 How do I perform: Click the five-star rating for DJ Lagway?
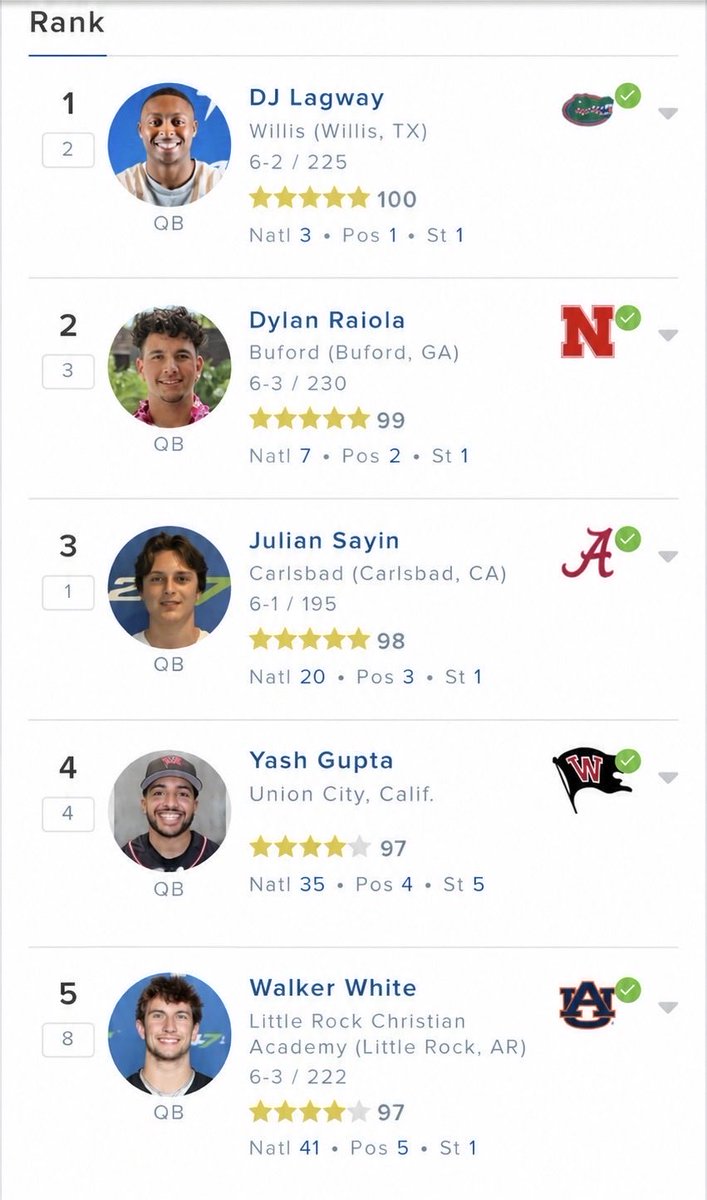pos(309,198)
